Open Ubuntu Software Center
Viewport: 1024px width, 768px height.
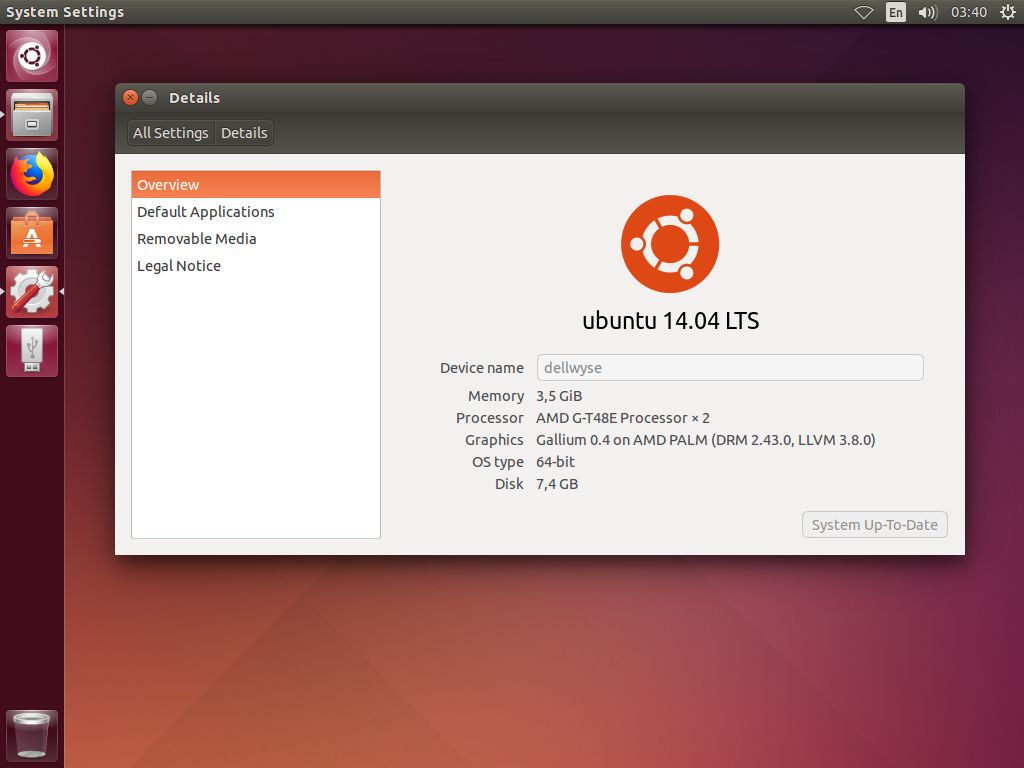[32, 233]
